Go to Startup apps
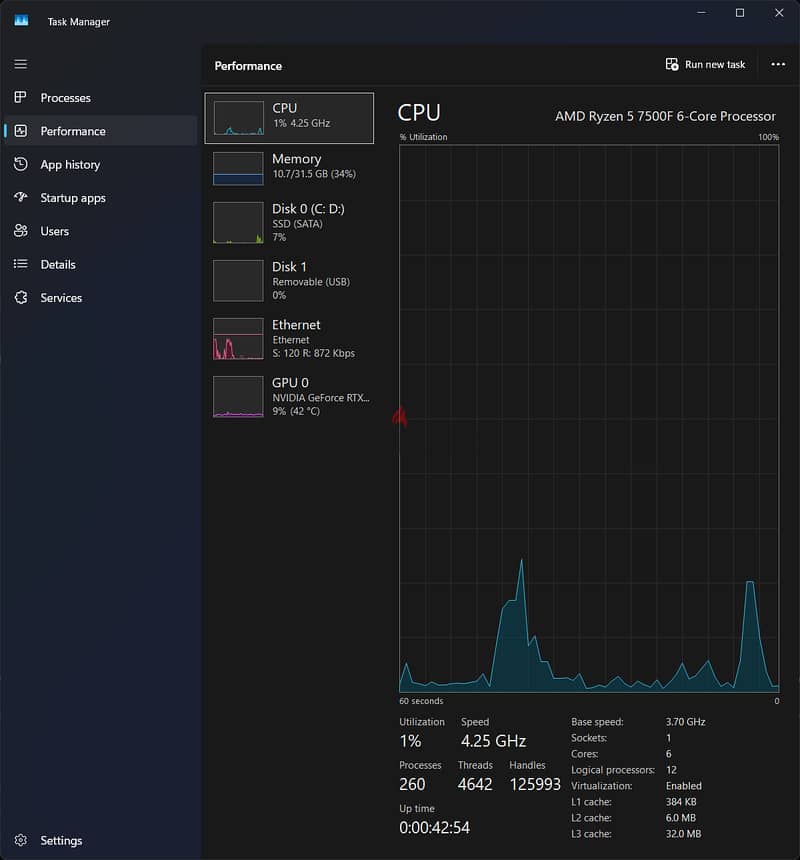 tap(101, 198)
